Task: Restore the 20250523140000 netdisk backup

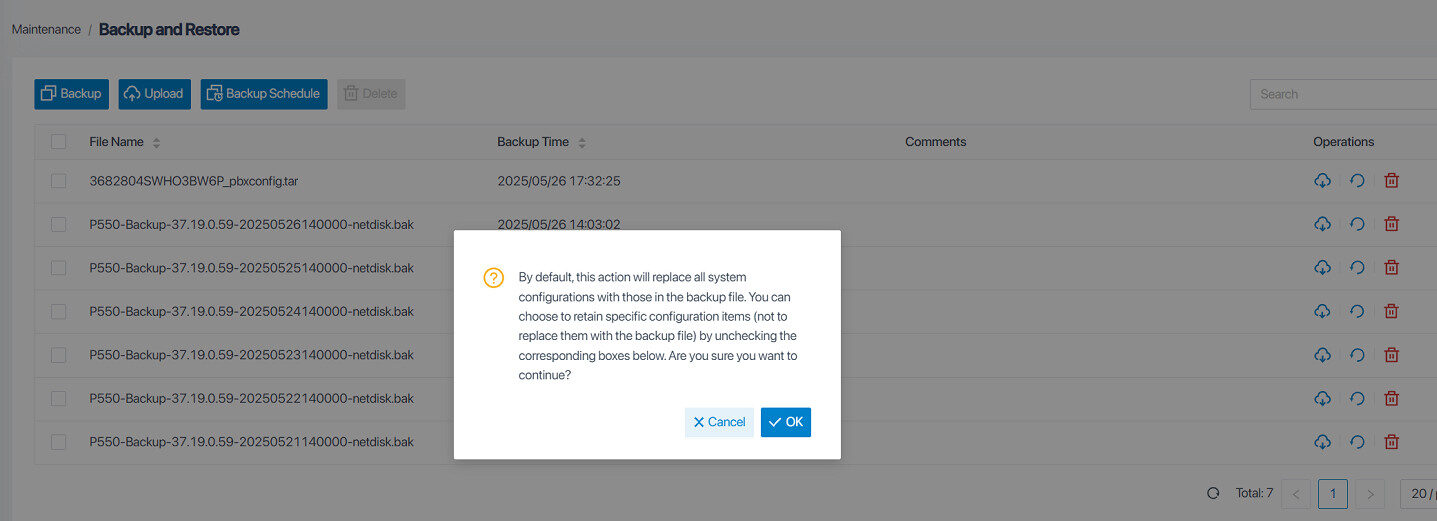Action: [1357, 355]
